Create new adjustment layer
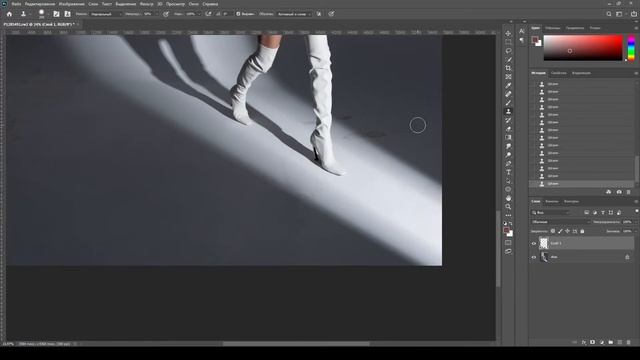The height and width of the screenshot is (360, 640). click(x=602, y=342)
